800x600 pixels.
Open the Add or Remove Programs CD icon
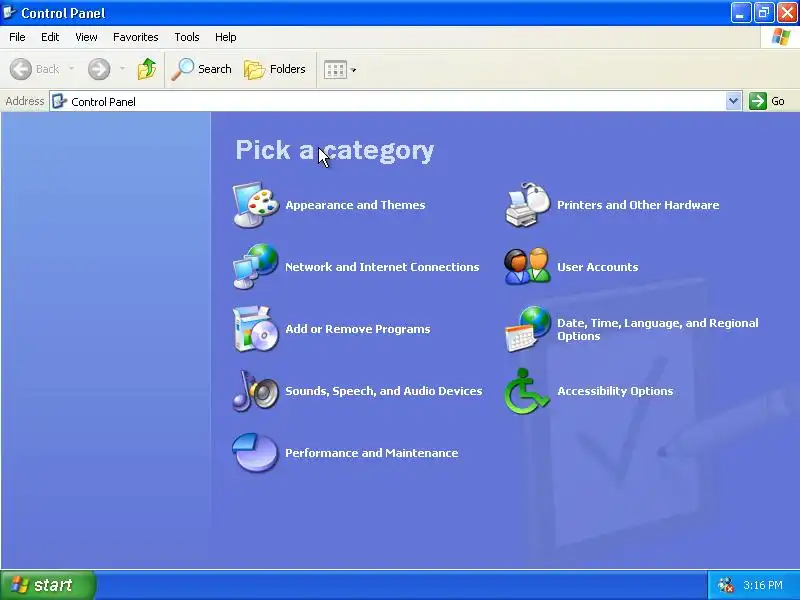click(256, 329)
